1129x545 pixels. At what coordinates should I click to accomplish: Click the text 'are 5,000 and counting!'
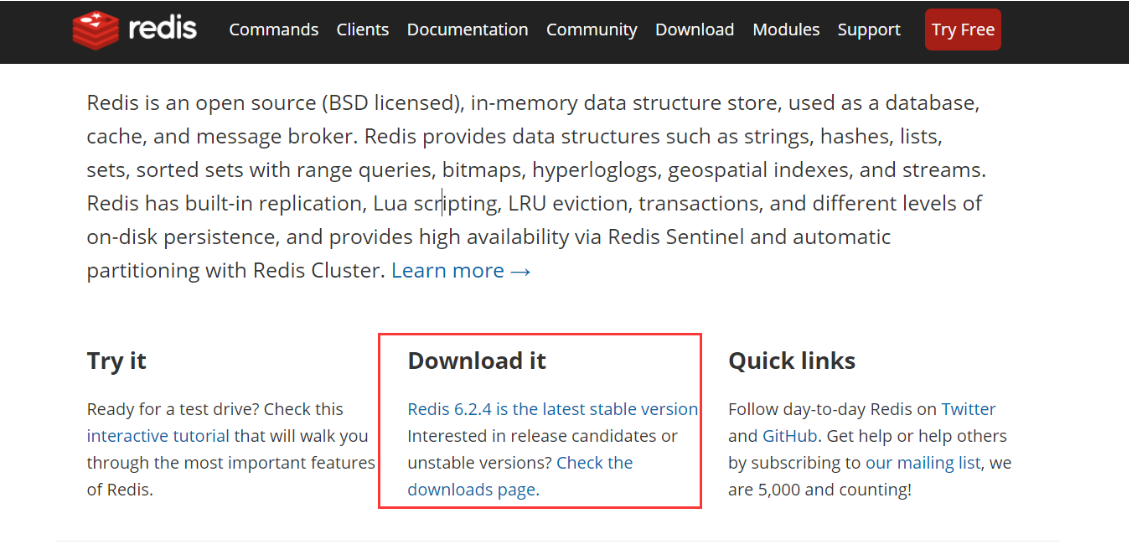click(x=820, y=490)
